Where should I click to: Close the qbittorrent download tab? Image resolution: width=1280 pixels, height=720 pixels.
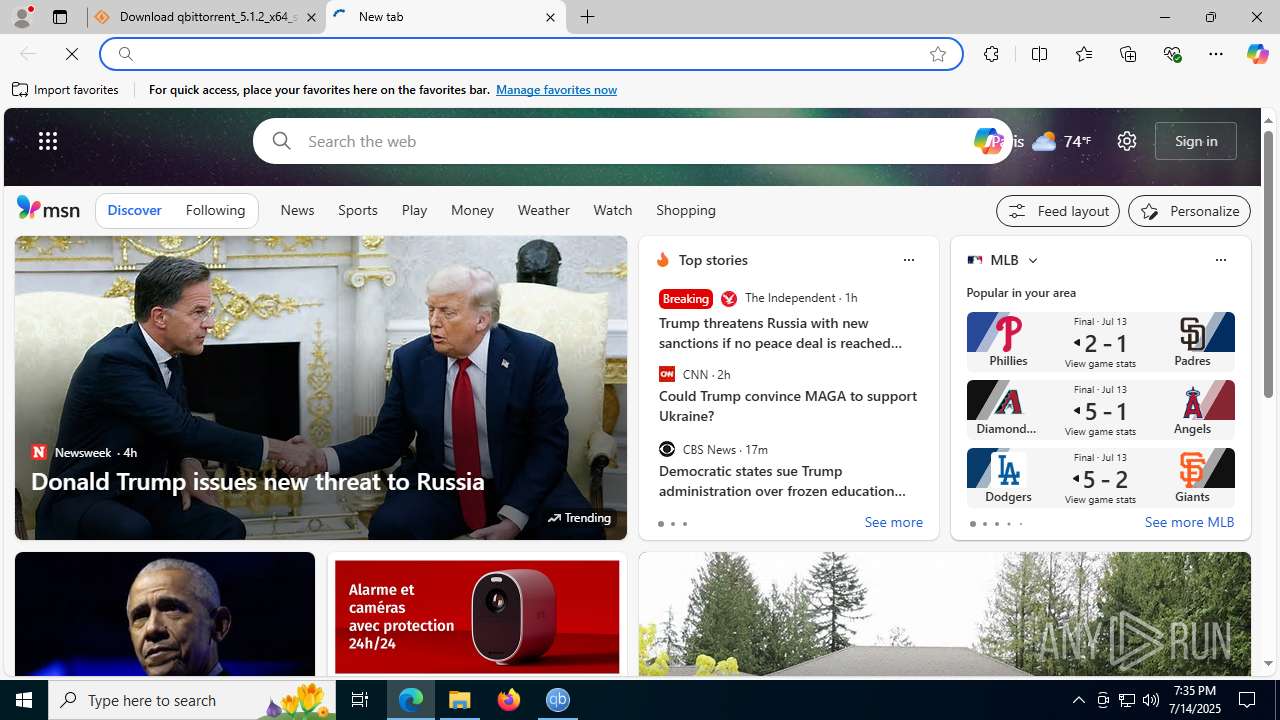coord(311,17)
